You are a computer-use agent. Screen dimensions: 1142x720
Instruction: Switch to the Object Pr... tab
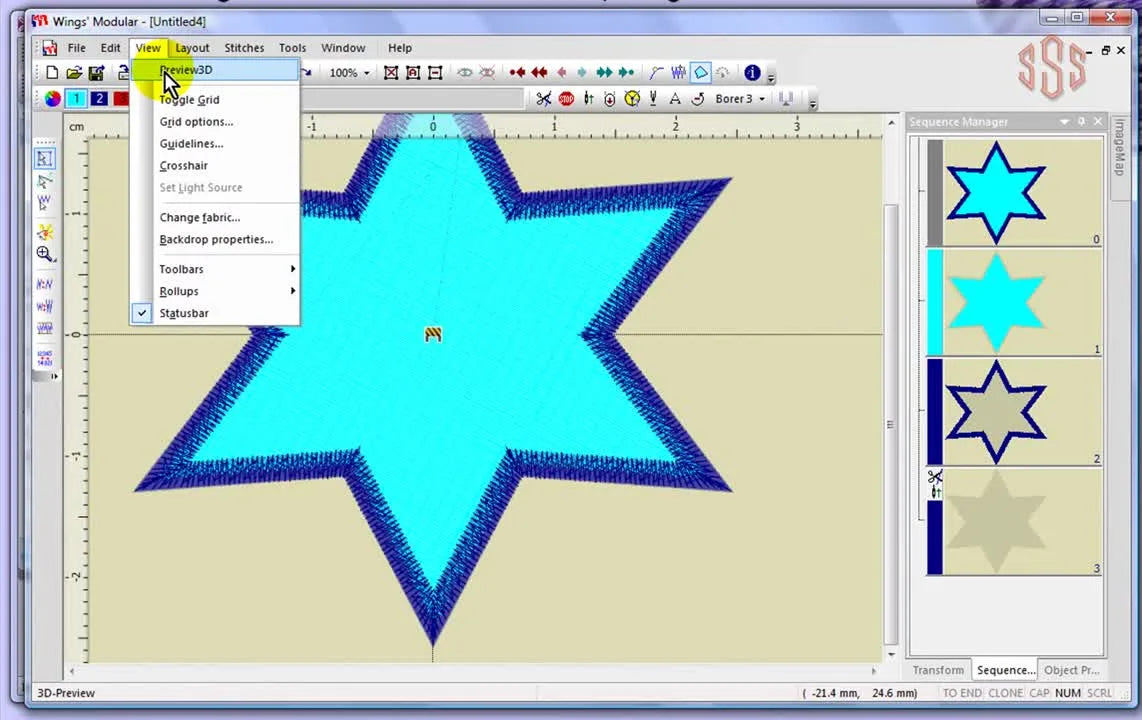(x=1071, y=670)
